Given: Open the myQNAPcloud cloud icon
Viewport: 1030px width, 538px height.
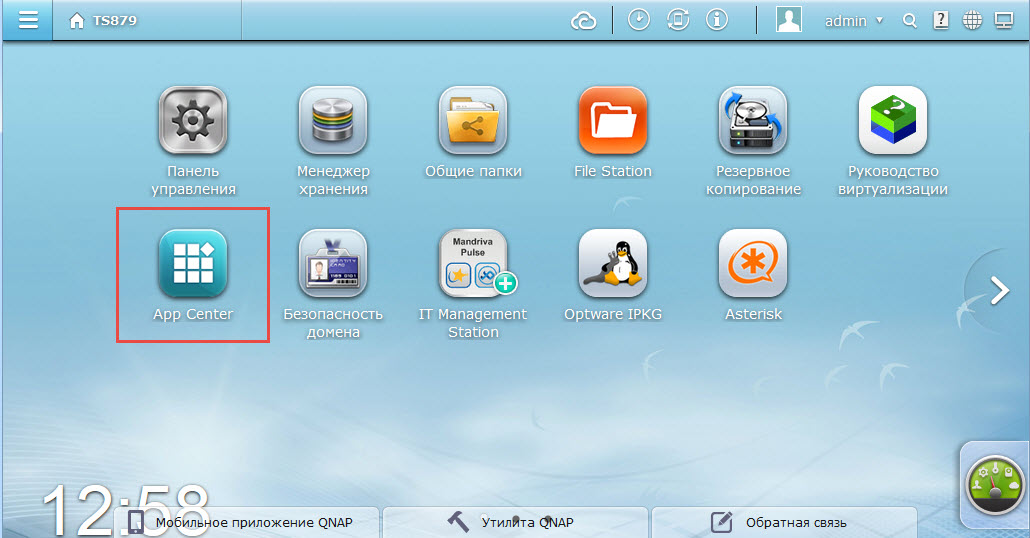Looking at the screenshot, I should tap(583, 21).
